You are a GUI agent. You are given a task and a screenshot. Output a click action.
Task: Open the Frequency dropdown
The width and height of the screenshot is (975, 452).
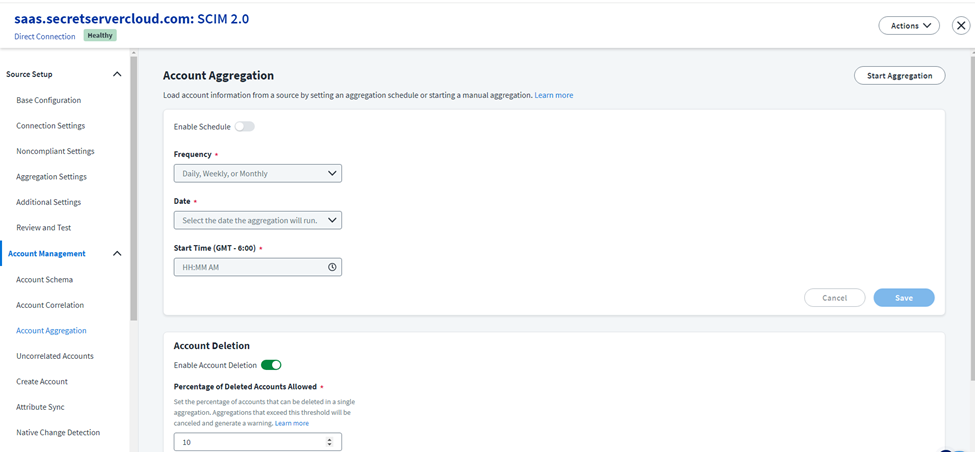pyautogui.click(x=257, y=173)
